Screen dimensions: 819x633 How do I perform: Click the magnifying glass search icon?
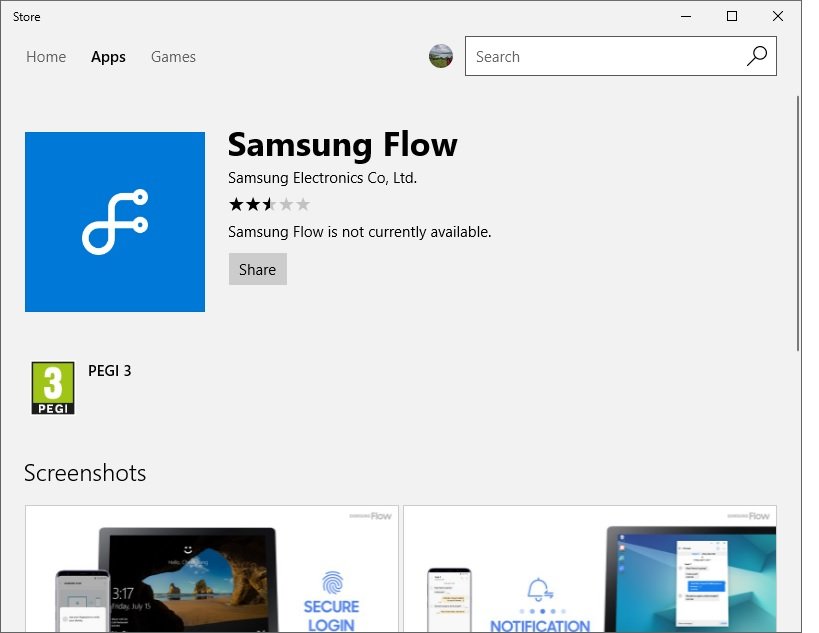click(x=756, y=56)
